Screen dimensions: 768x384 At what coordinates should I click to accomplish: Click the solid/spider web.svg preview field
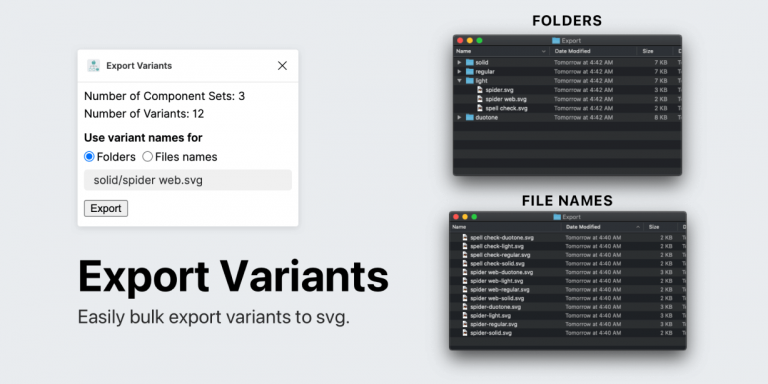[188, 180]
